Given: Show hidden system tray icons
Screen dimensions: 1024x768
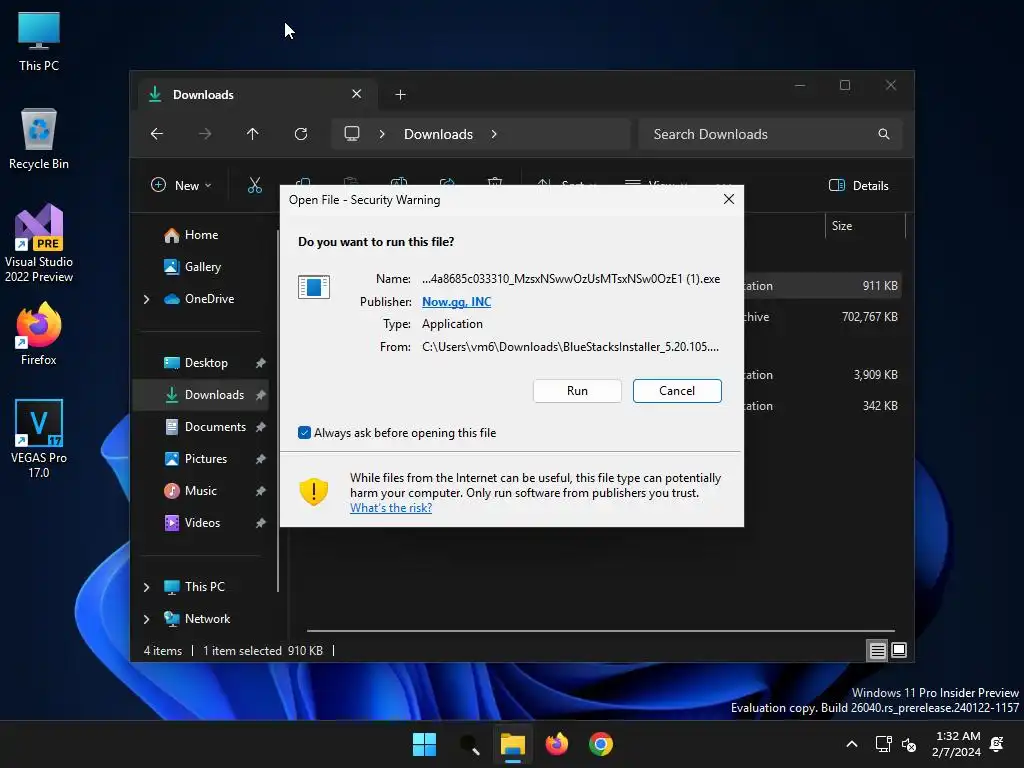Looking at the screenshot, I should 852,744.
